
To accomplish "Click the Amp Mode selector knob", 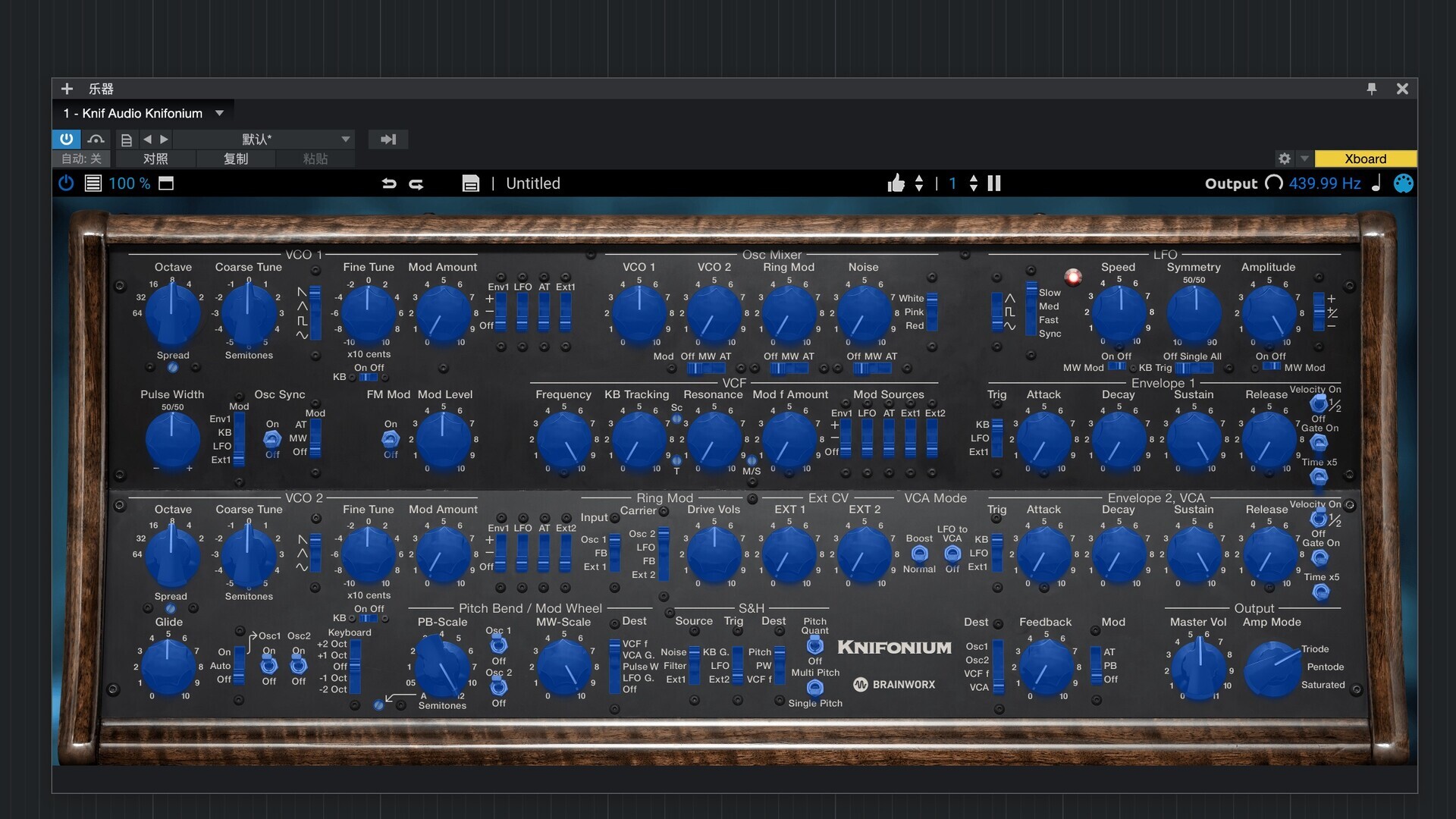I will (1272, 669).
